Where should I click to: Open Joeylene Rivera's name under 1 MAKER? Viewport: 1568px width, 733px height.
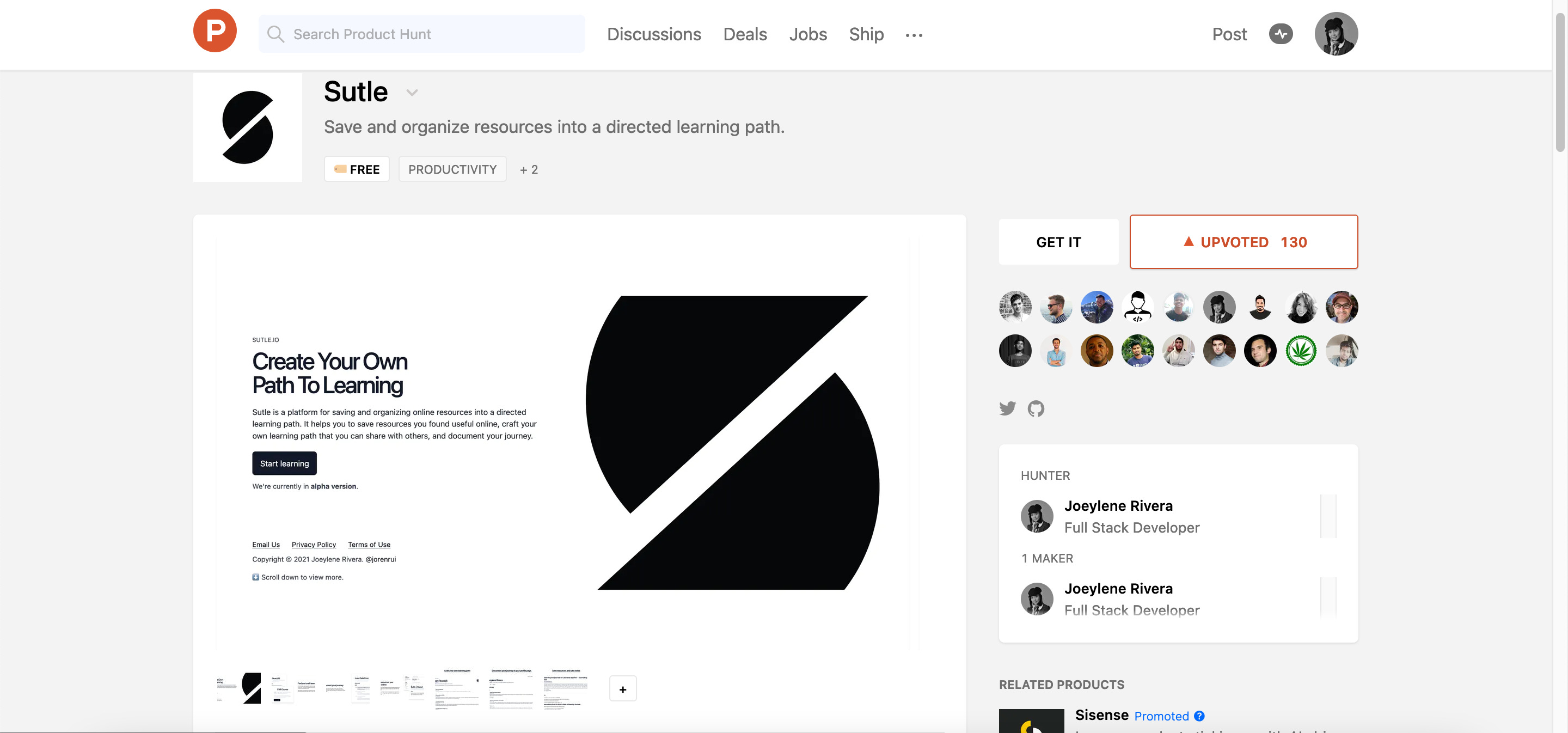[1118, 589]
